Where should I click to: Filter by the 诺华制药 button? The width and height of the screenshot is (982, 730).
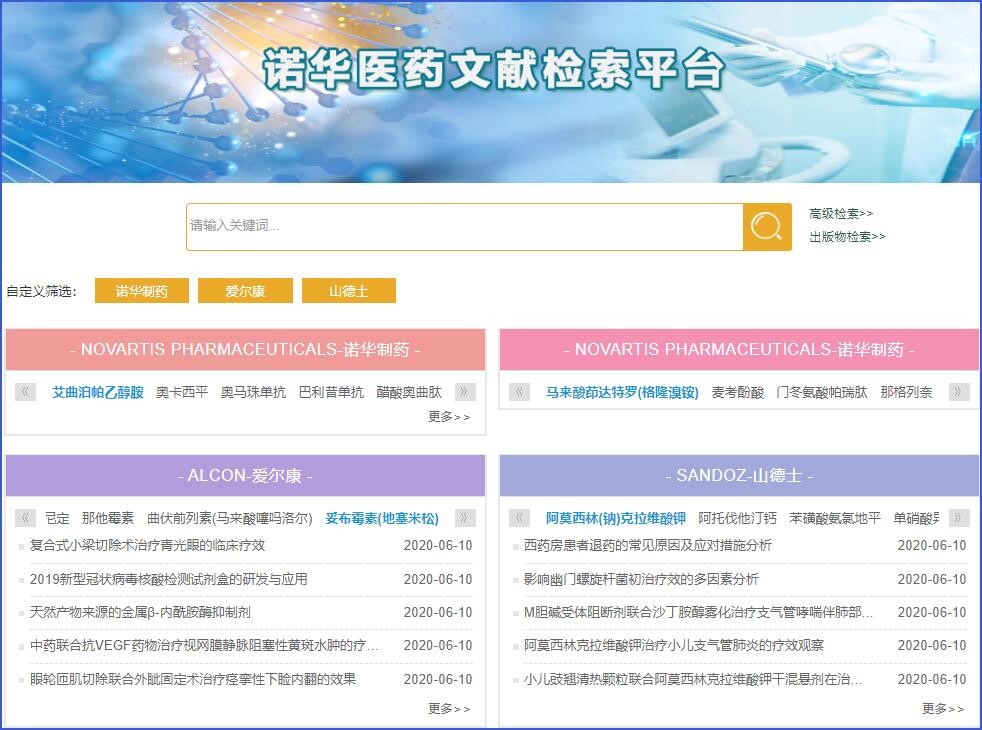pos(142,290)
